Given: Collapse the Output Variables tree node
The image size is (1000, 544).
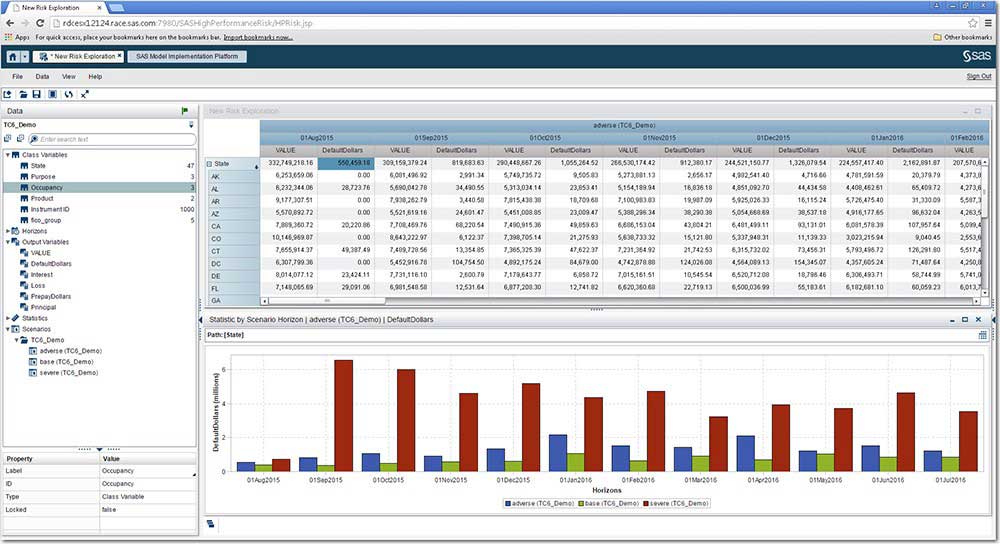Looking at the screenshot, I should [x=8, y=242].
